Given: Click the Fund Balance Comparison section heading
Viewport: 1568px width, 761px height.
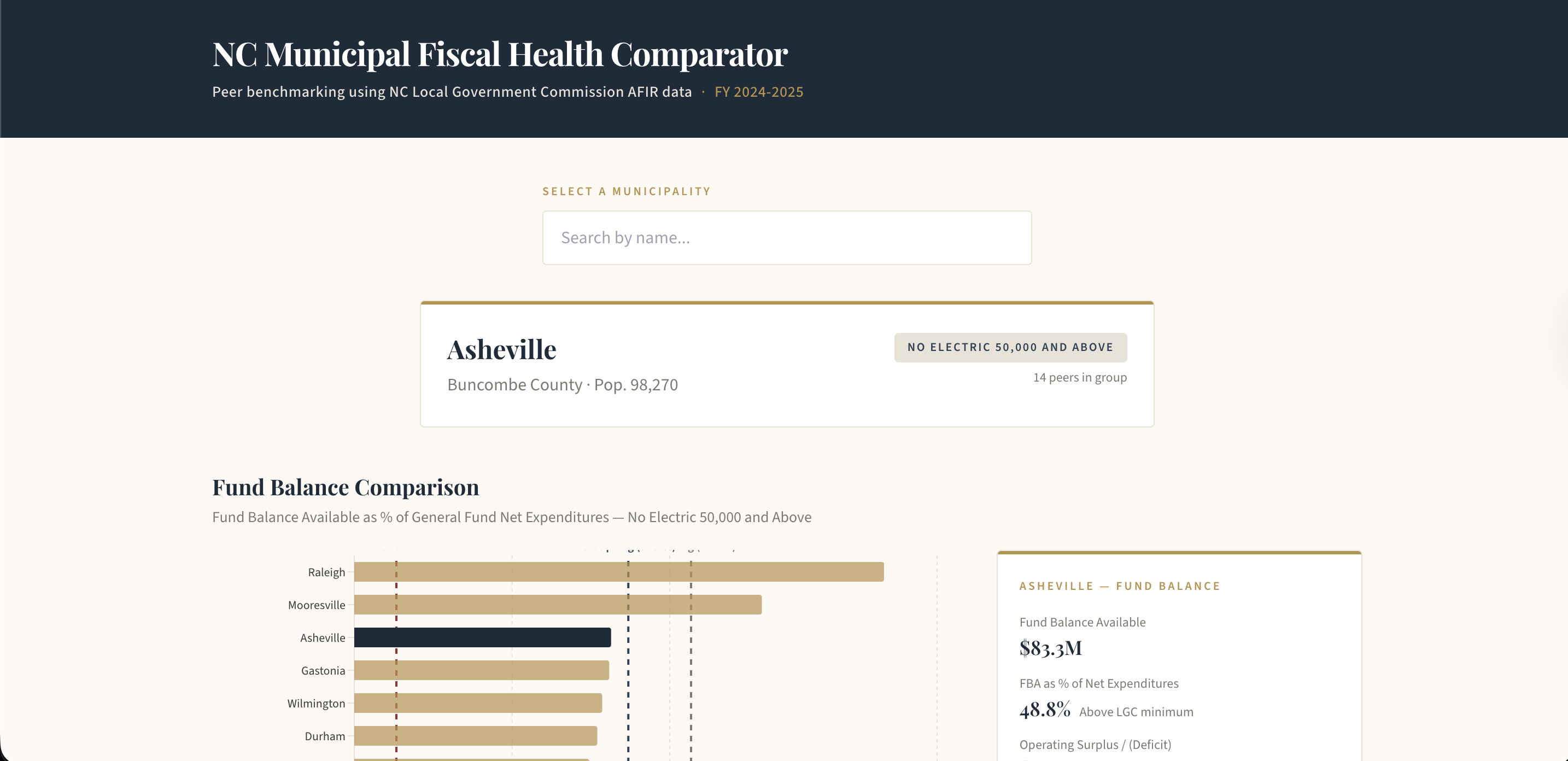Looking at the screenshot, I should click(345, 487).
